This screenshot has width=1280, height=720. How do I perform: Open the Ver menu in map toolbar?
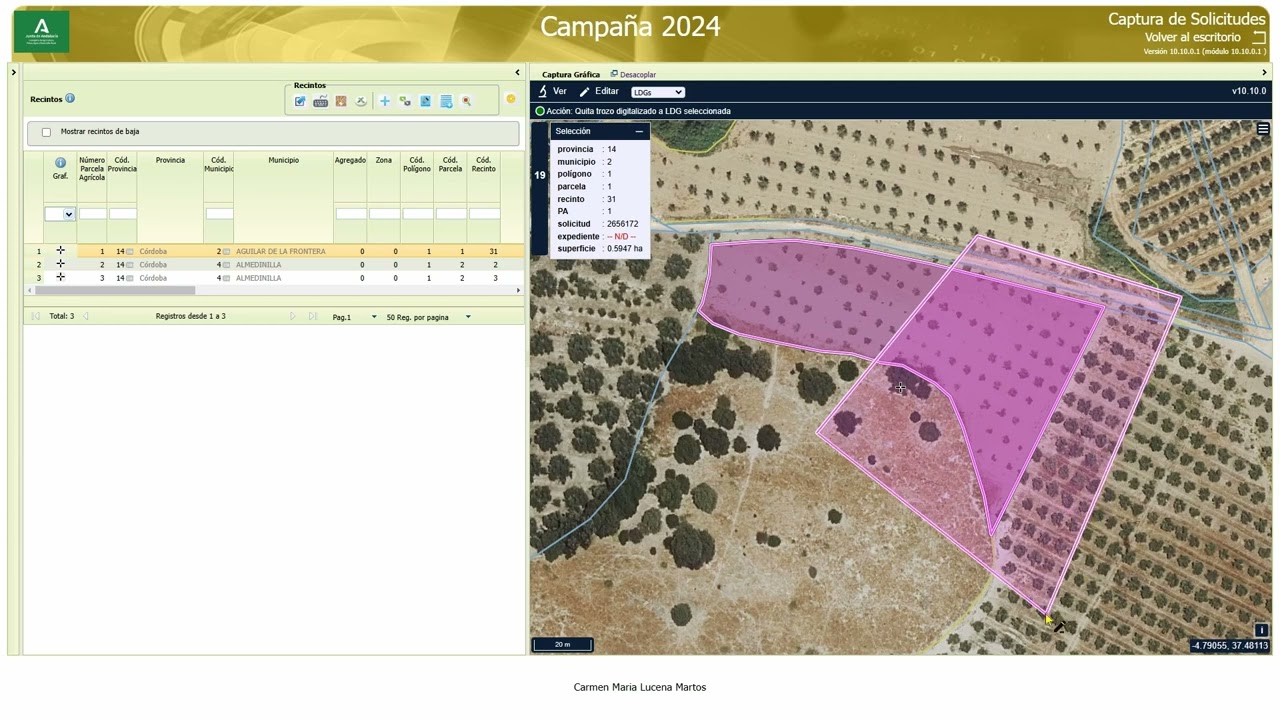pos(553,91)
